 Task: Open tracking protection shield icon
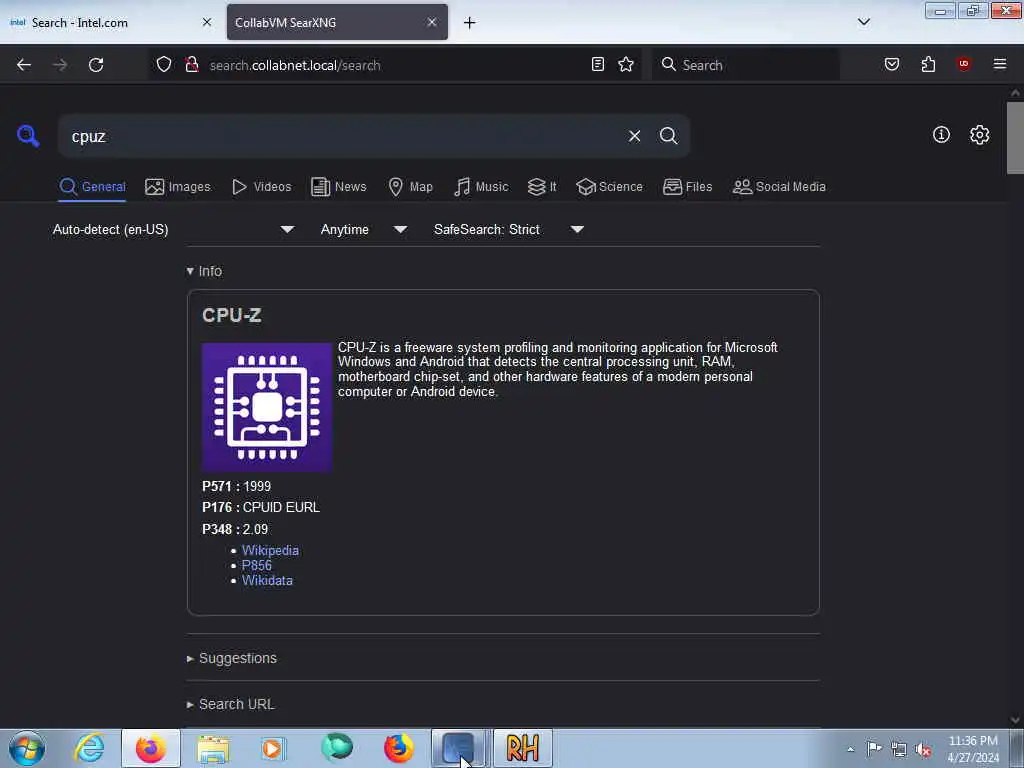pos(164,65)
